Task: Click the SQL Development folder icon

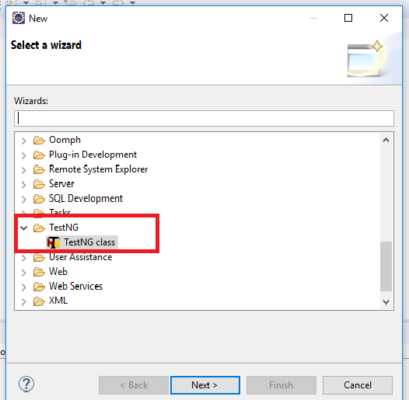Action: point(39,199)
